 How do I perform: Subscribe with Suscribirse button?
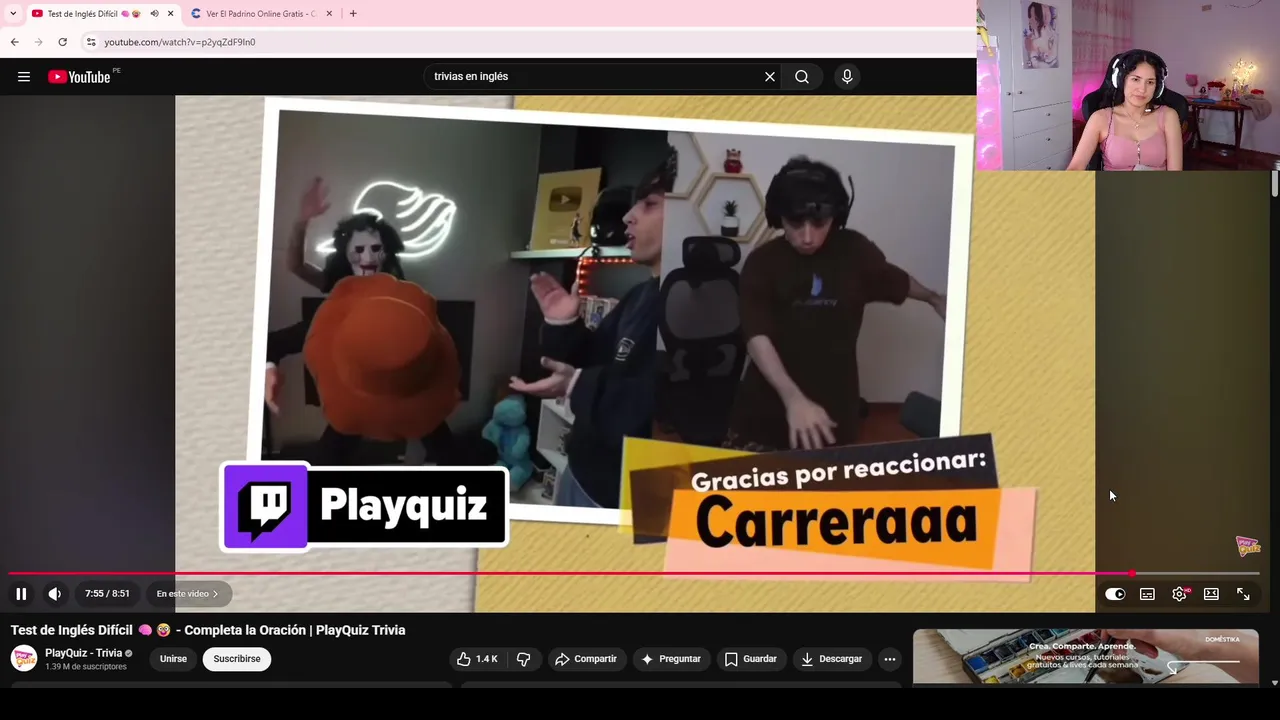(x=237, y=659)
